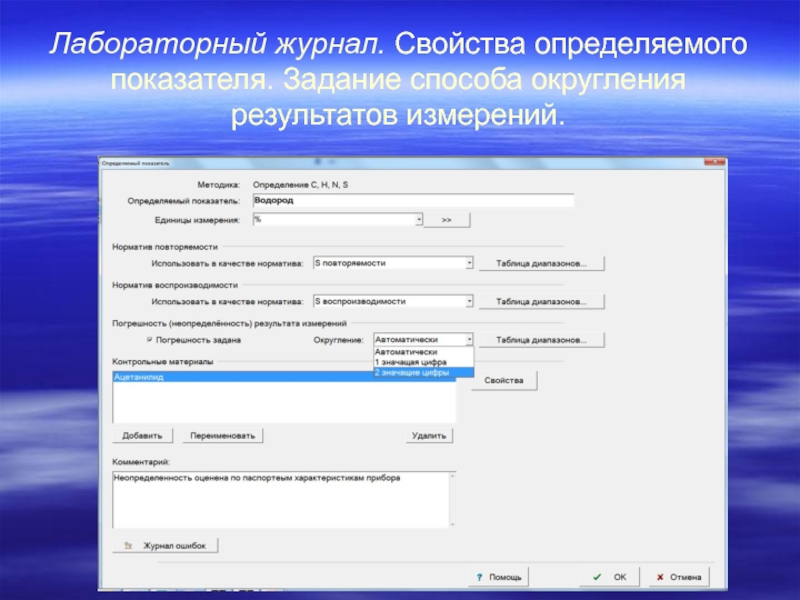Click the Добавить button
The image size is (800, 600).
click(x=143, y=436)
